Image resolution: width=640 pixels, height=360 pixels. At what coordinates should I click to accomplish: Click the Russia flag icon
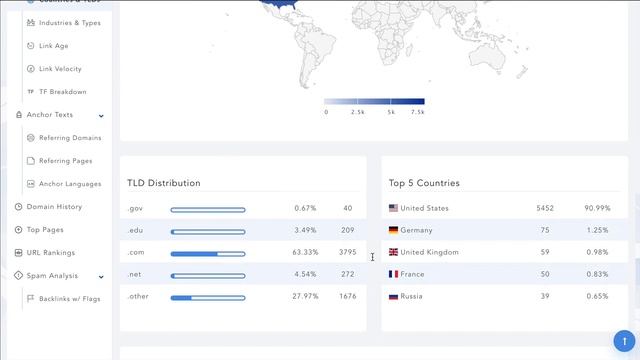click(393, 296)
